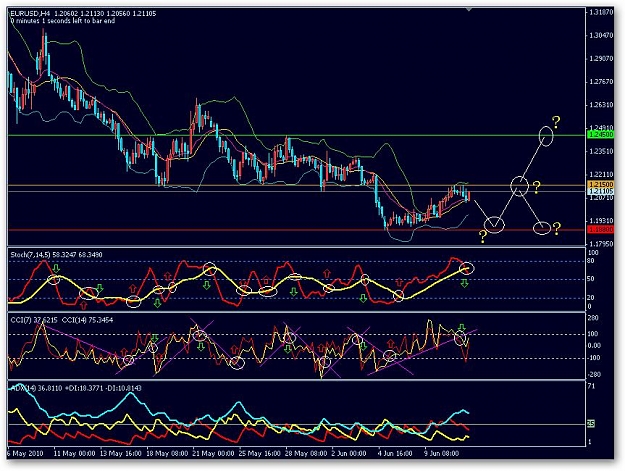The image size is (625, 471).
Task: Click the 1.17950 price scale value
Action: point(601,243)
